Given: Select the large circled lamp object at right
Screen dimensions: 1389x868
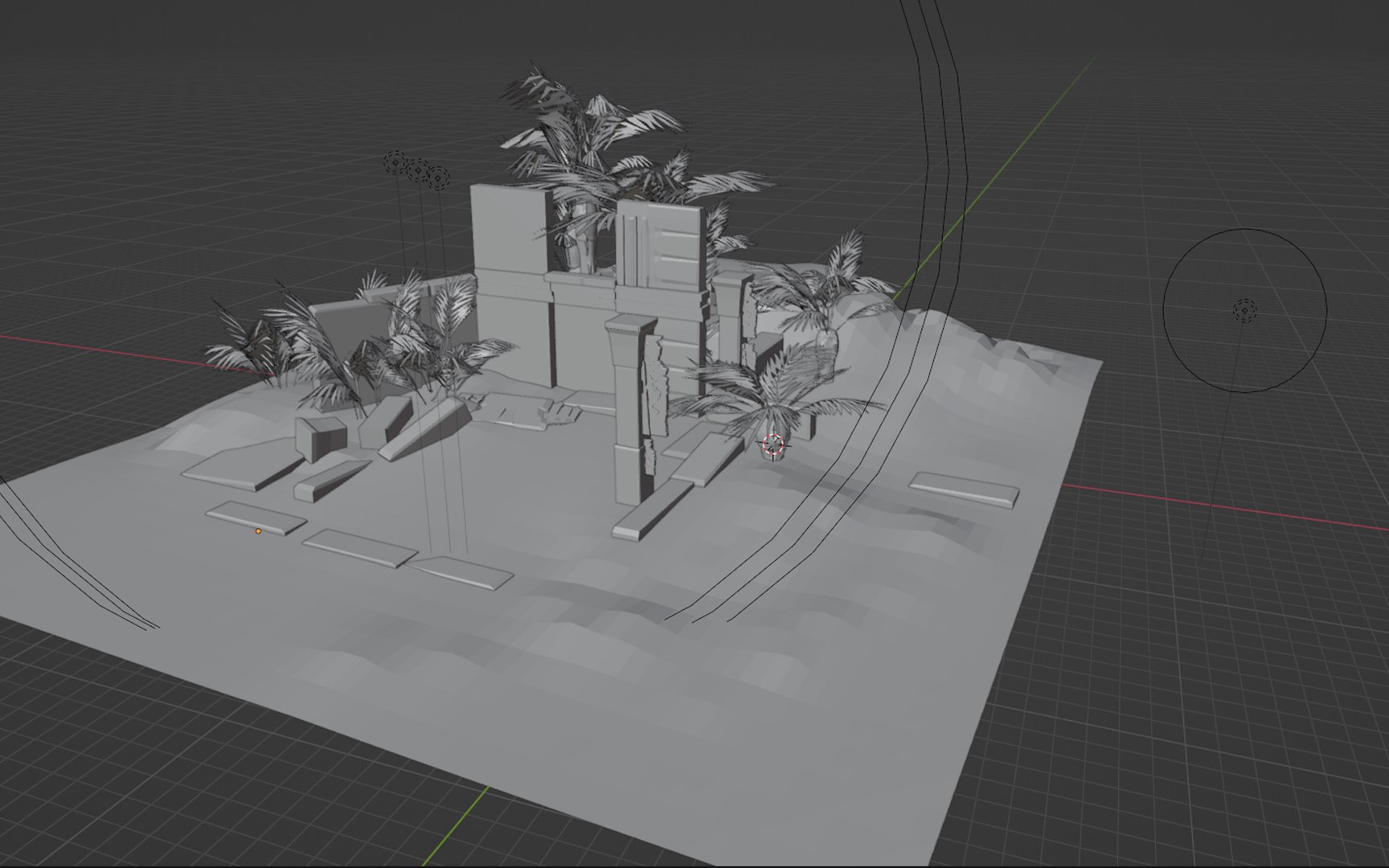Looking at the screenshot, I should [1244, 310].
